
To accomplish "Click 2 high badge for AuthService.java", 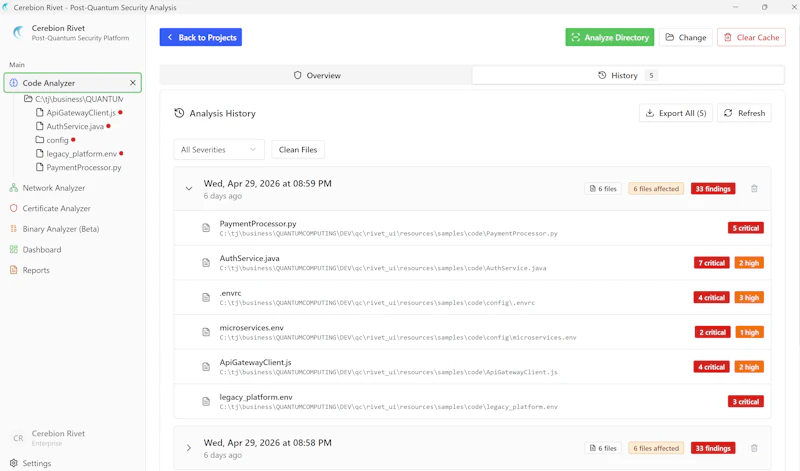I will tap(748, 263).
